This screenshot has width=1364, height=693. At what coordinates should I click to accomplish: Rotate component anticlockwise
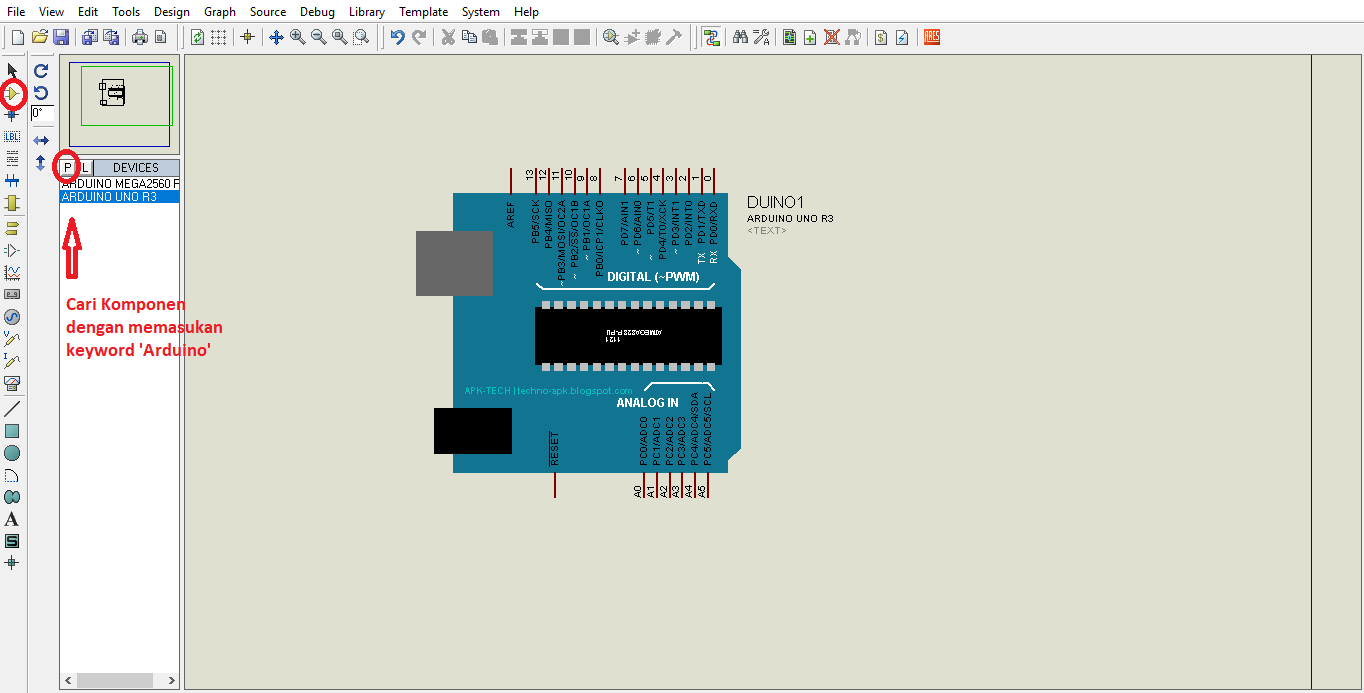coord(41,93)
